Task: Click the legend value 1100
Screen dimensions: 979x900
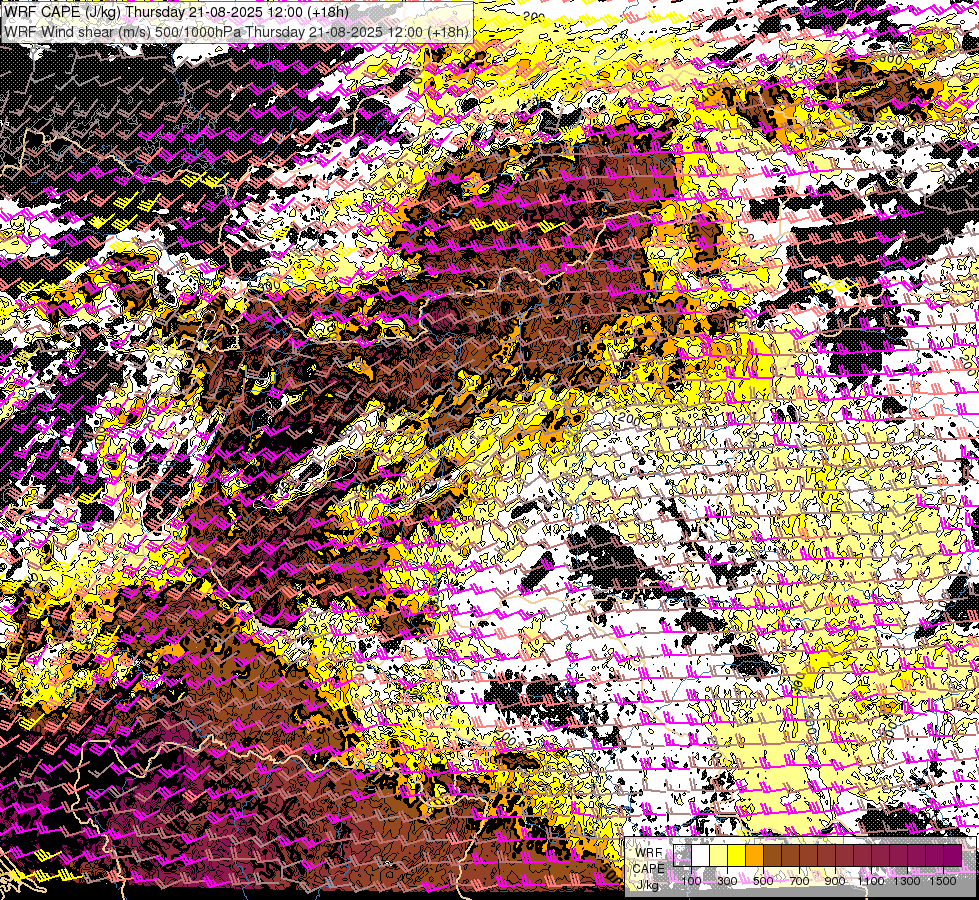Action: (x=871, y=881)
